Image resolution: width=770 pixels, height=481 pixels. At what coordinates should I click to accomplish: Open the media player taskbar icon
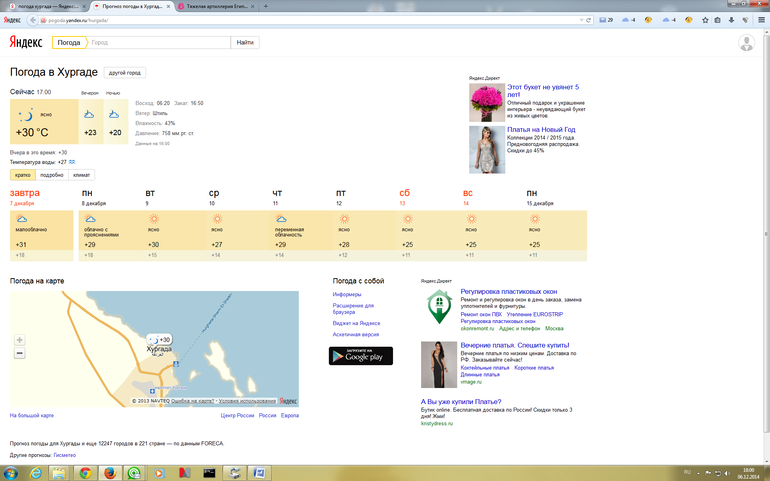159,473
